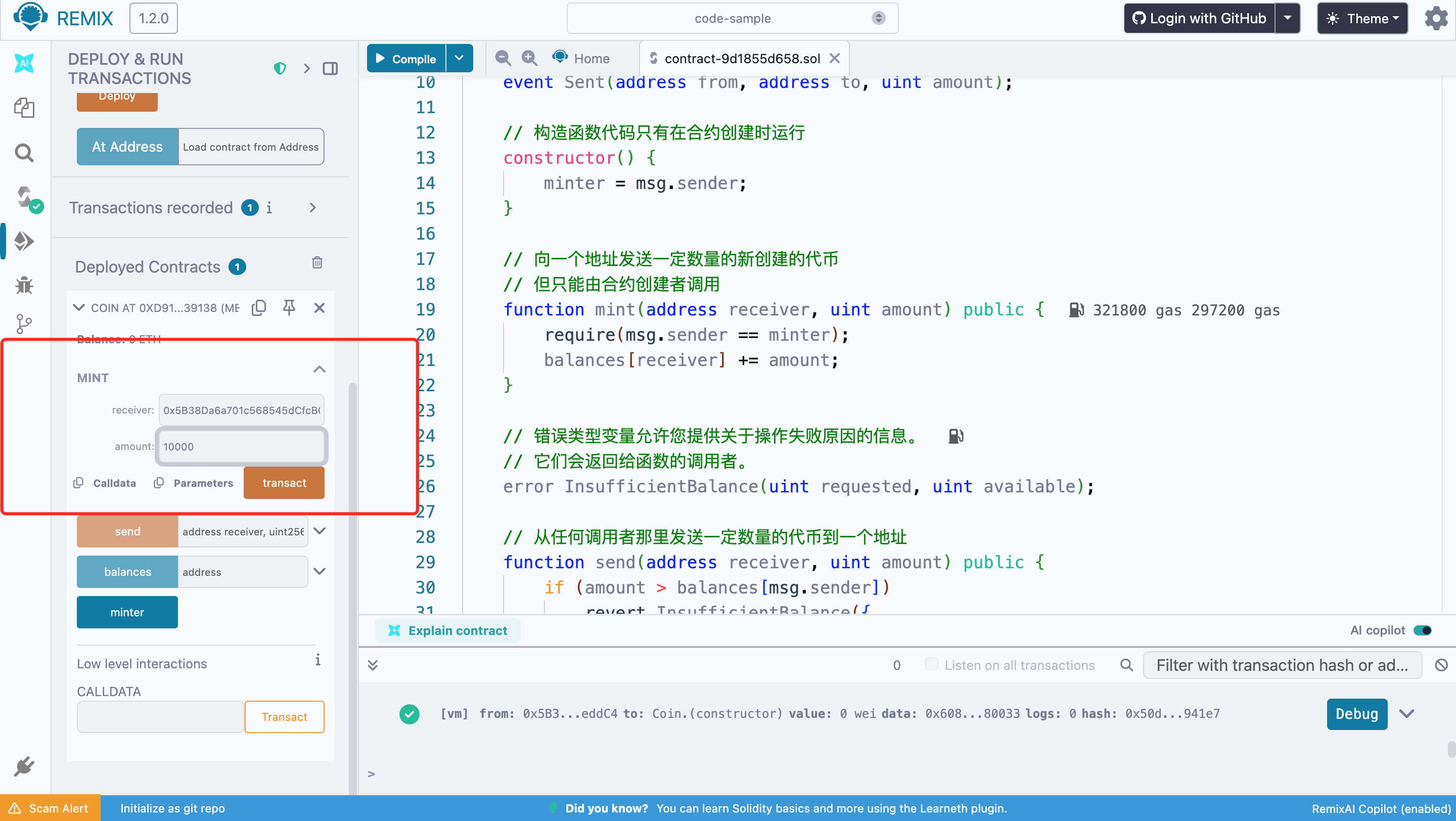Open the Plugin manager plug icon
This screenshot has height=821, width=1456.
(24, 767)
